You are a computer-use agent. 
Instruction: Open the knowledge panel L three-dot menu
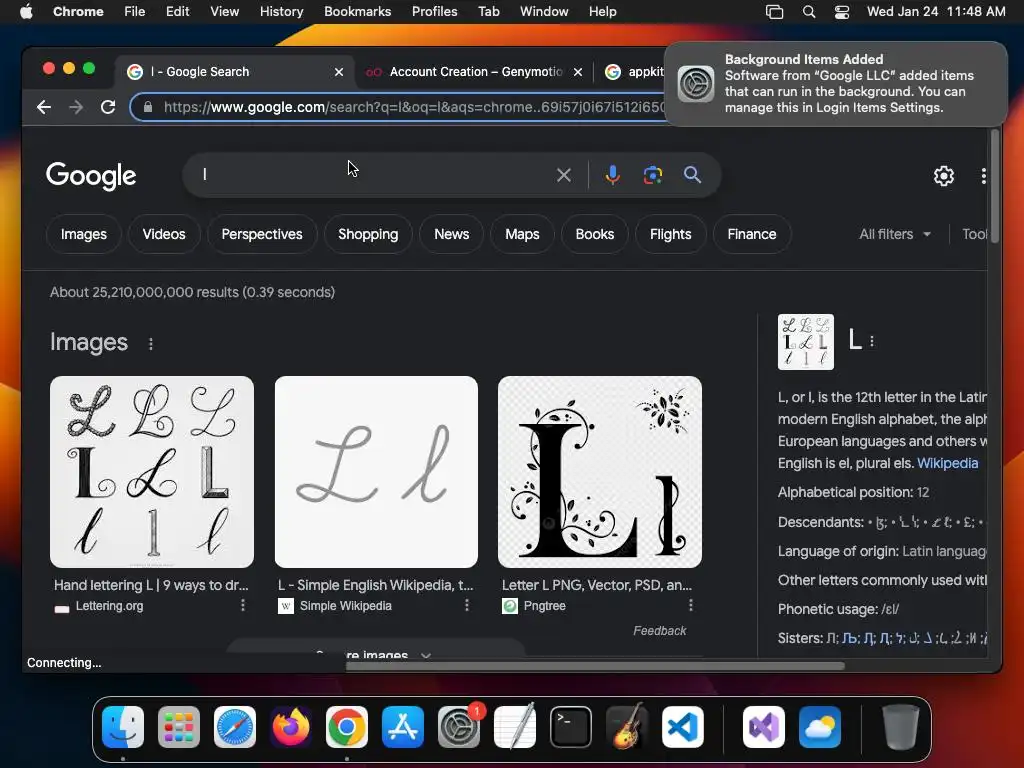point(872,341)
